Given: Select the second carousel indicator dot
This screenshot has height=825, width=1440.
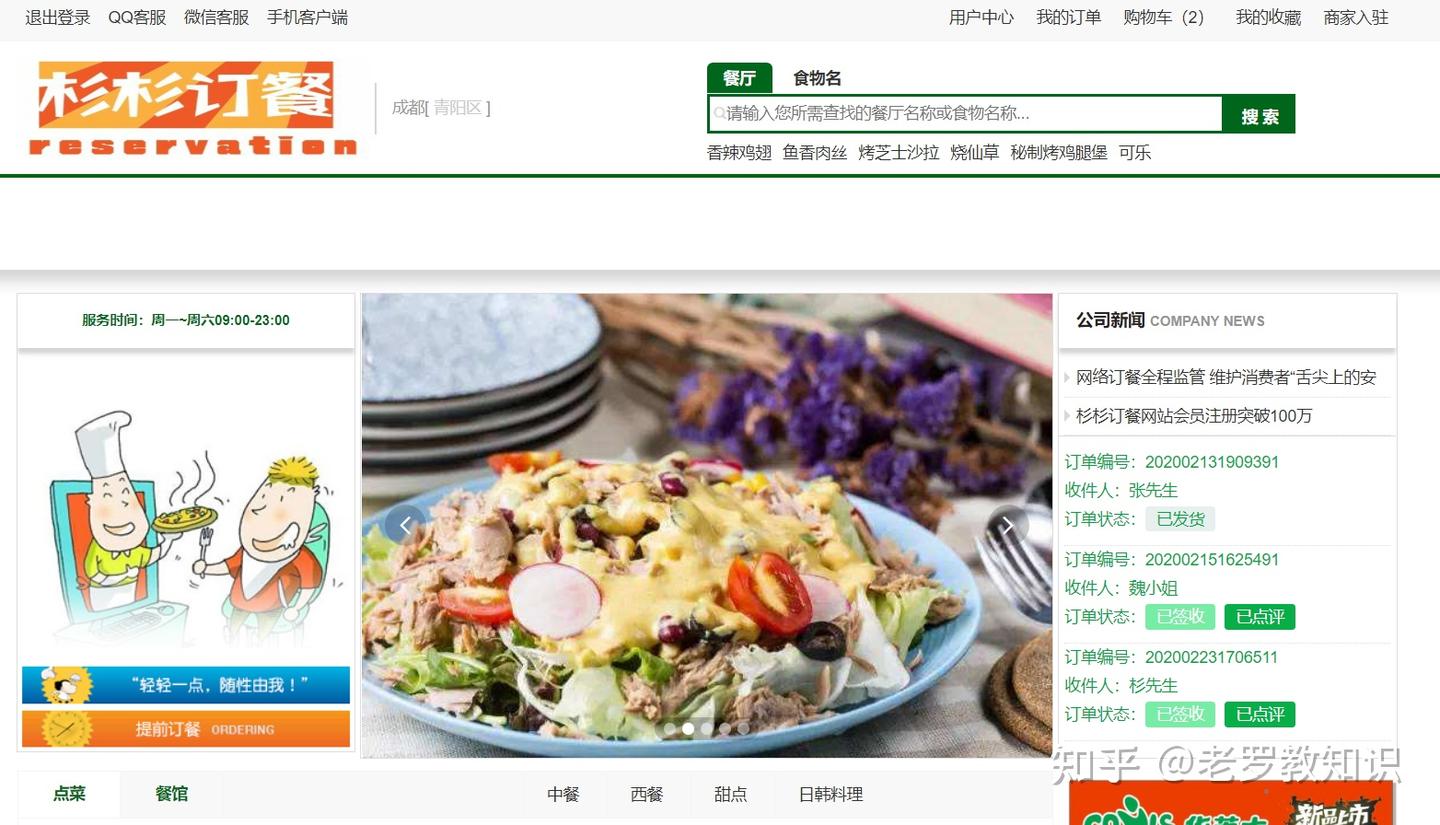Looking at the screenshot, I should point(688,729).
